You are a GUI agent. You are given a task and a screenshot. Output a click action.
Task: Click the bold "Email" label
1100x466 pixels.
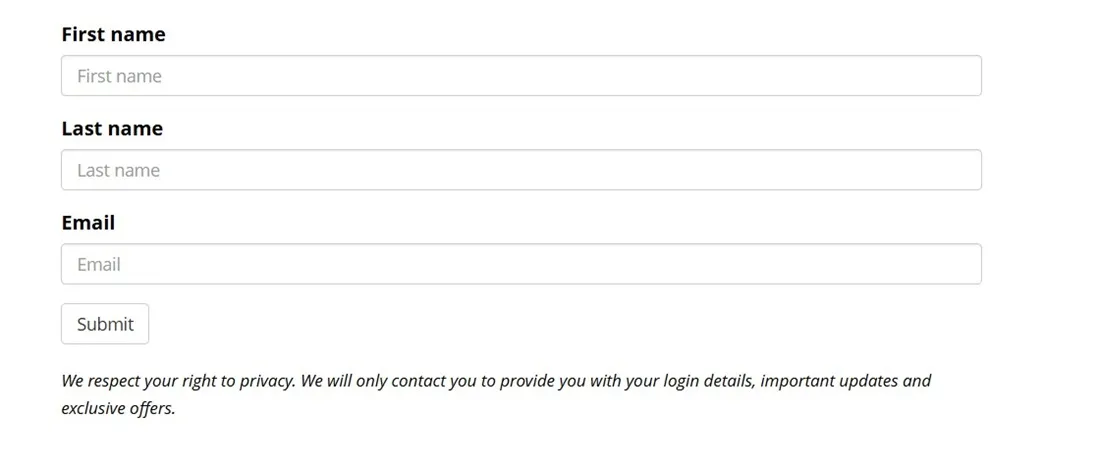click(88, 223)
